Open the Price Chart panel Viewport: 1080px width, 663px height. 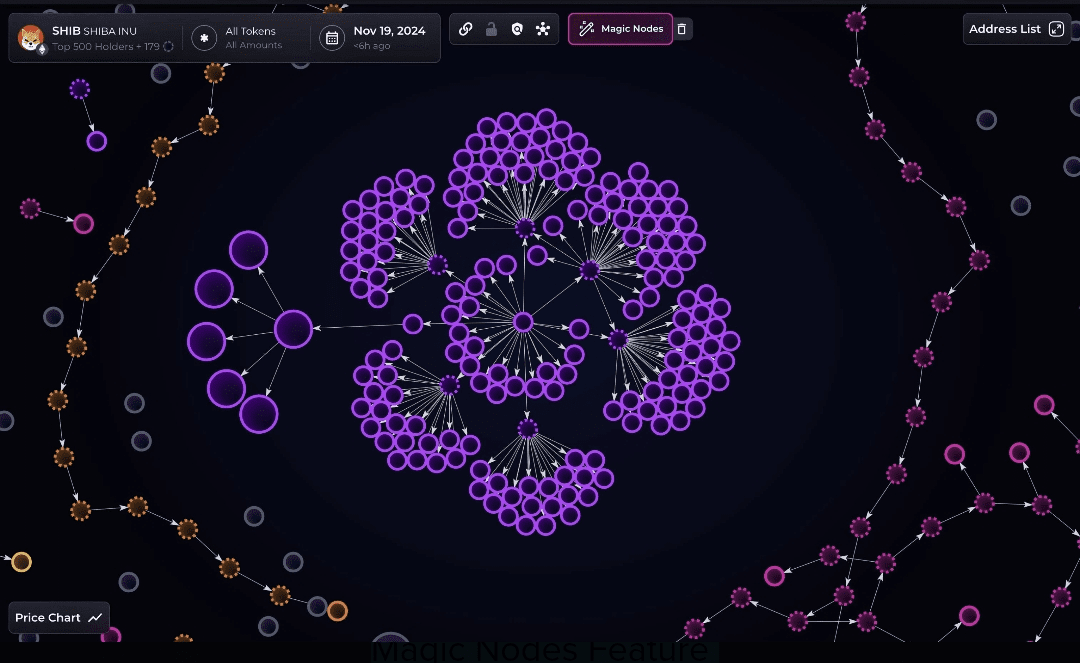point(59,618)
